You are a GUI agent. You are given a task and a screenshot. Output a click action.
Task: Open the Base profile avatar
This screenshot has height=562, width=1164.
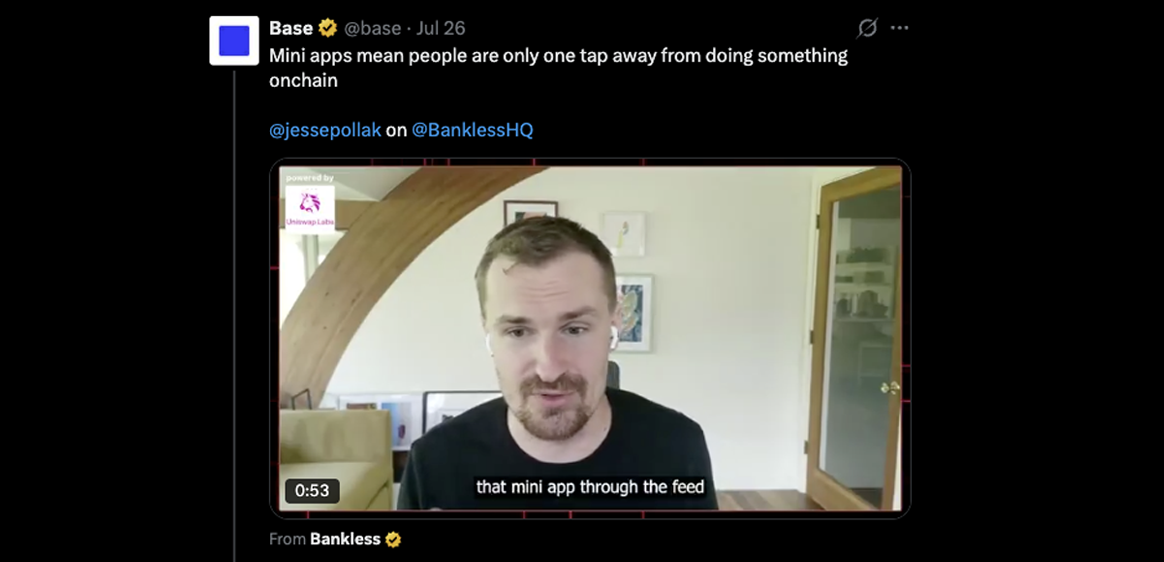pos(234,41)
